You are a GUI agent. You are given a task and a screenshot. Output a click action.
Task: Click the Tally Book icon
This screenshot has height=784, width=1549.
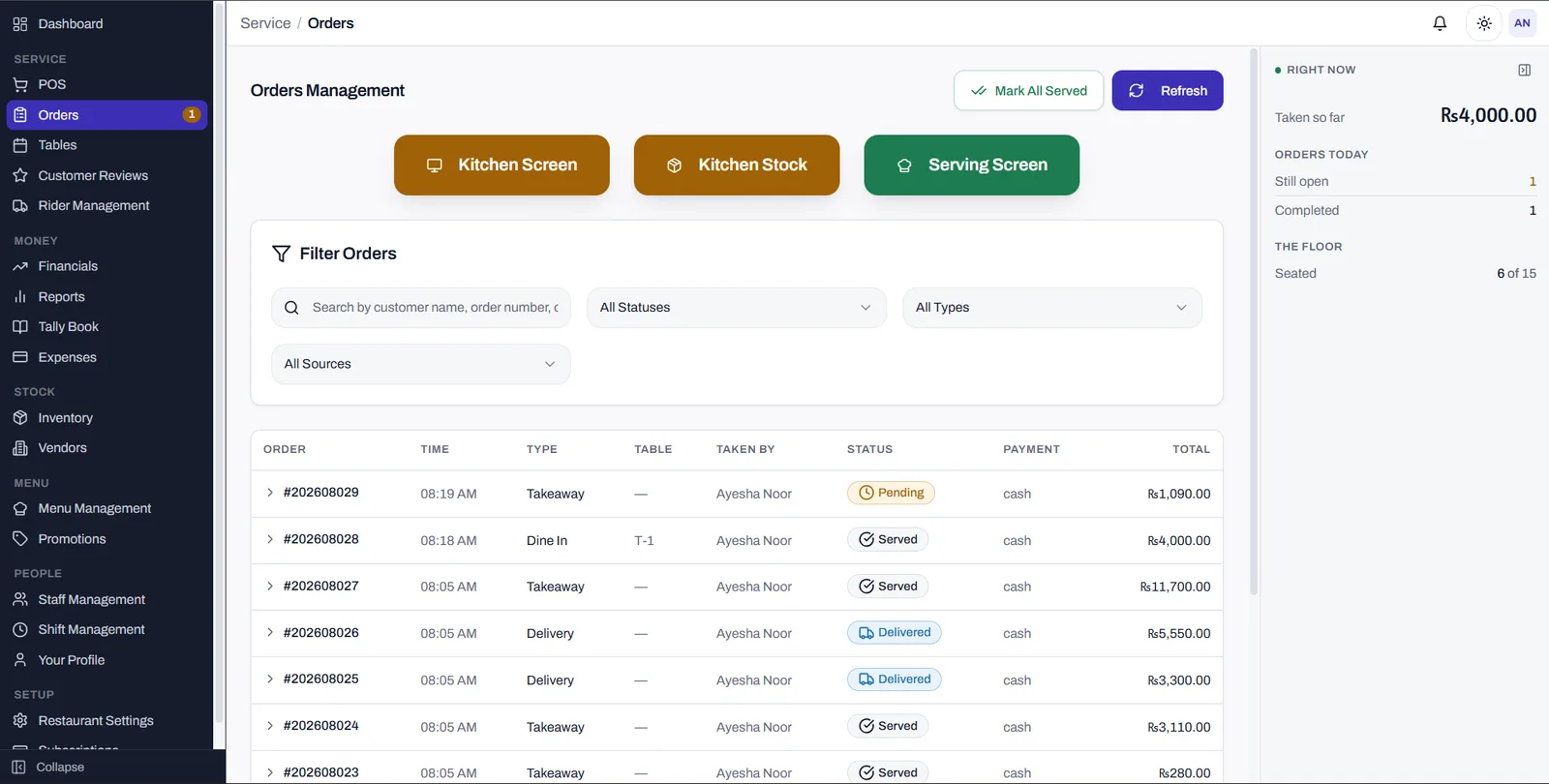point(20,326)
